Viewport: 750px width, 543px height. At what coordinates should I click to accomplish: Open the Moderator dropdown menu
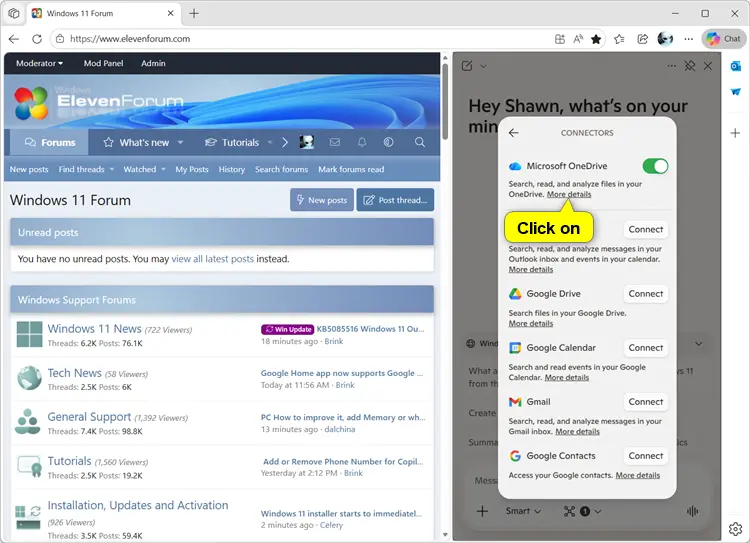tap(39, 63)
